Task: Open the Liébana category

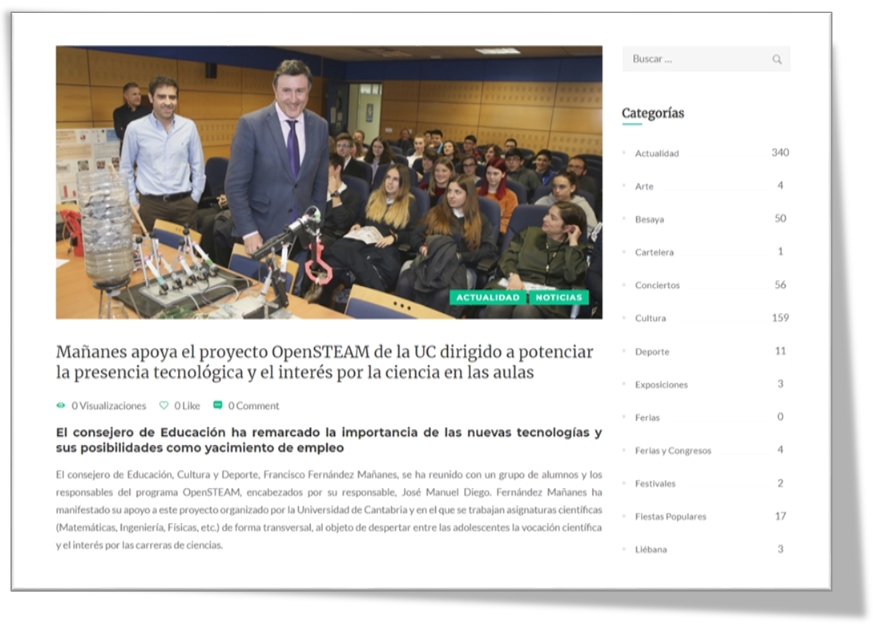Action: point(651,549)
